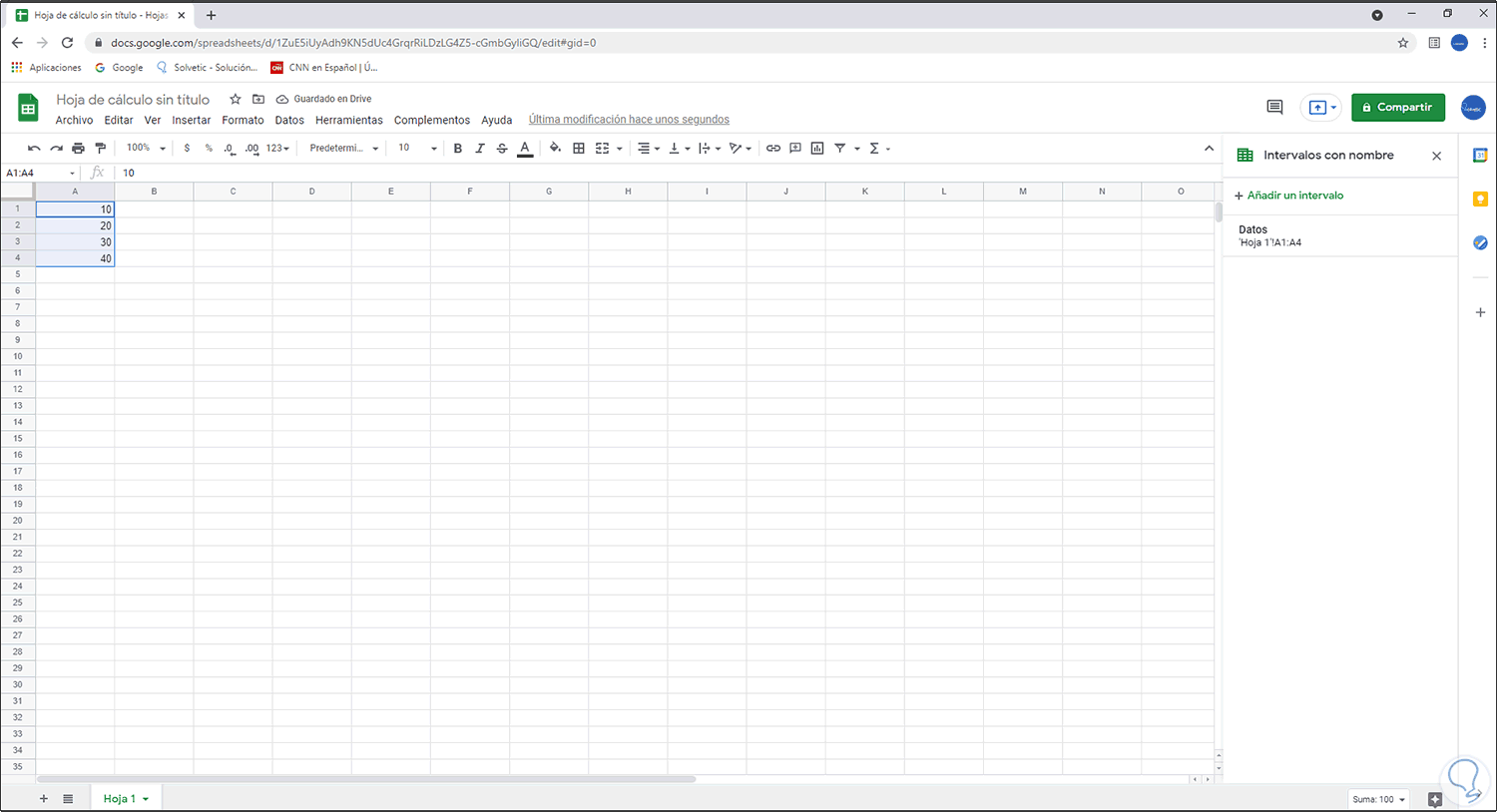Open the text color picker

[524, 148]
